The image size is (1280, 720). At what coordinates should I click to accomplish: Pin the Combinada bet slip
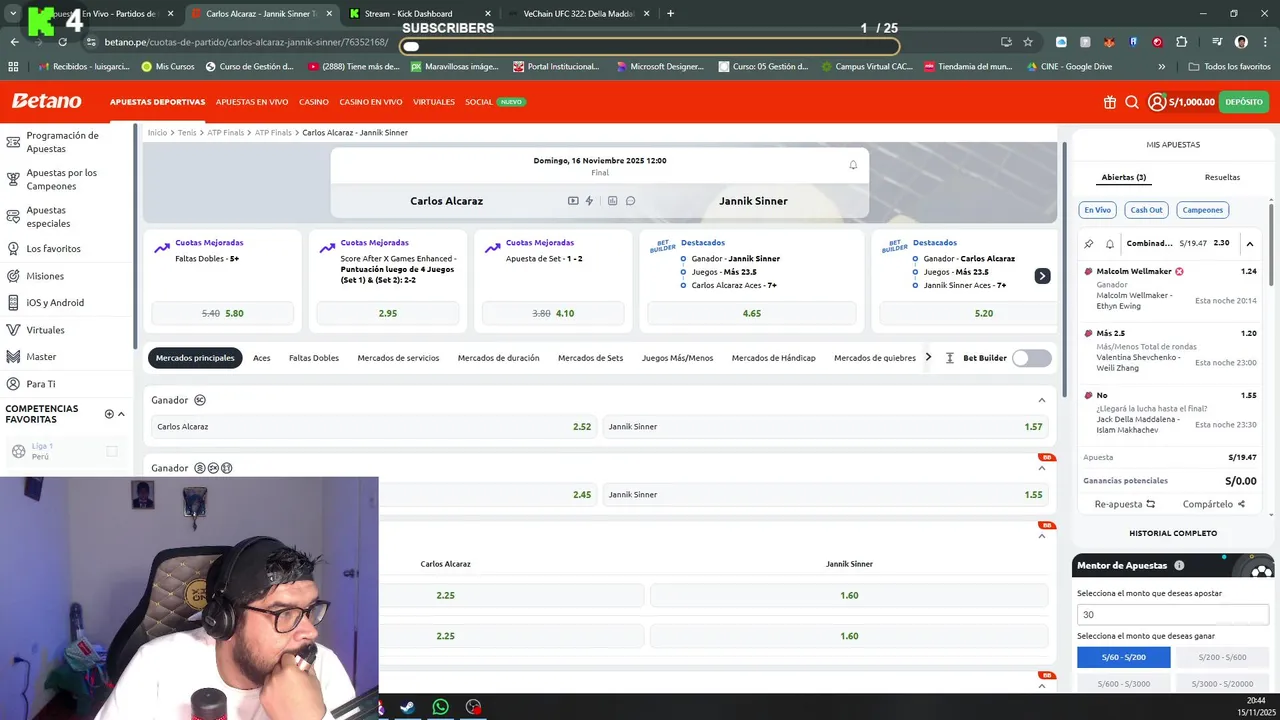[1089, 243]
